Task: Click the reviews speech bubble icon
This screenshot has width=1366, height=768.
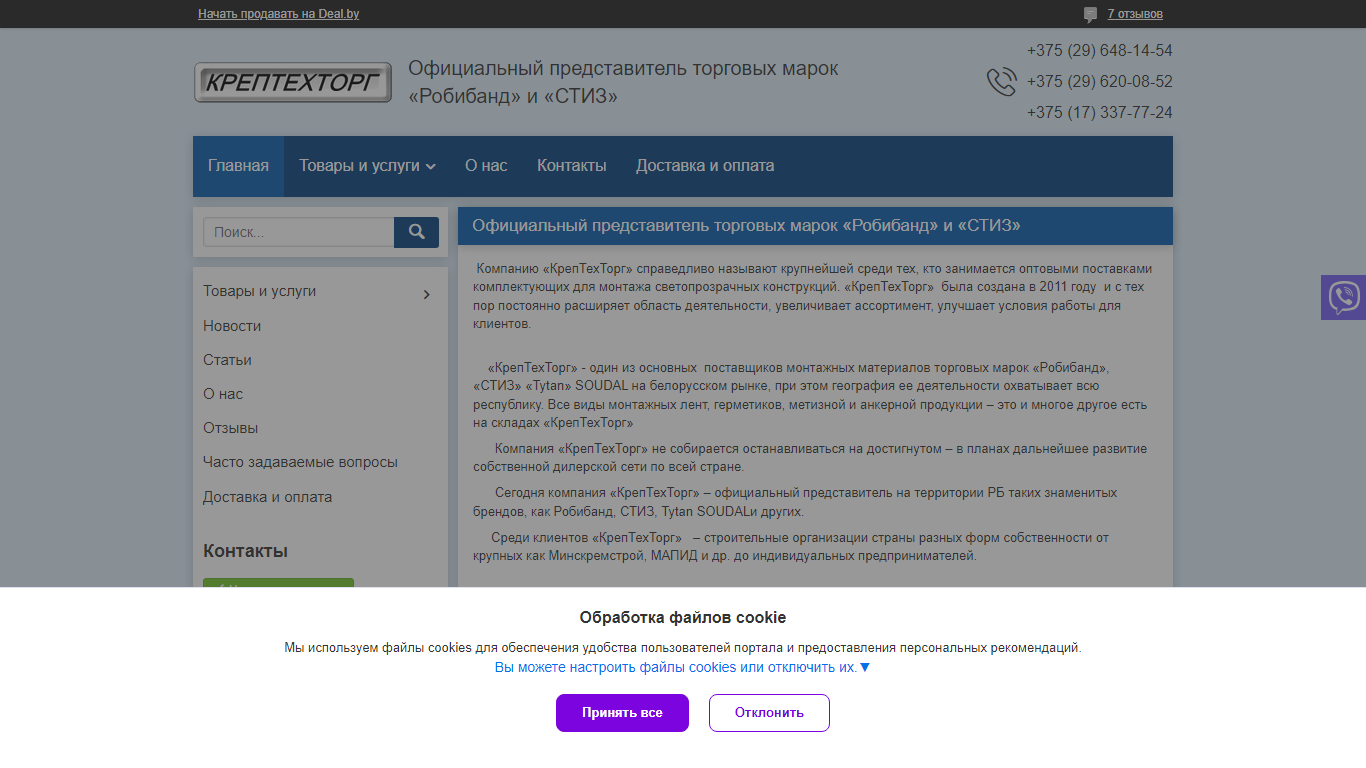Action: [x=1090, y=15]
